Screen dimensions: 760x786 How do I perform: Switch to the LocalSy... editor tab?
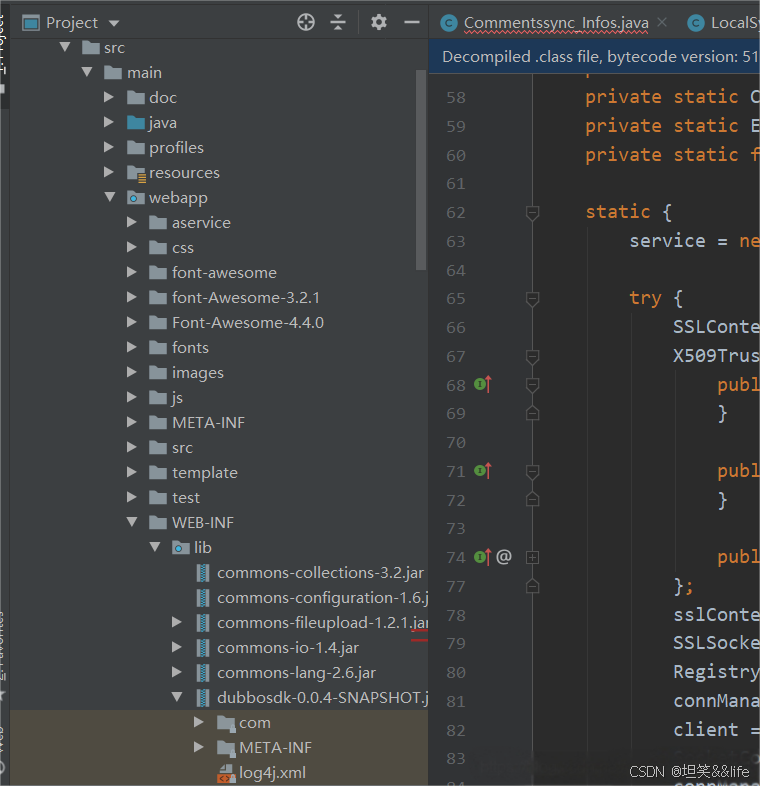pyautogui.click(x=724, y=23)
